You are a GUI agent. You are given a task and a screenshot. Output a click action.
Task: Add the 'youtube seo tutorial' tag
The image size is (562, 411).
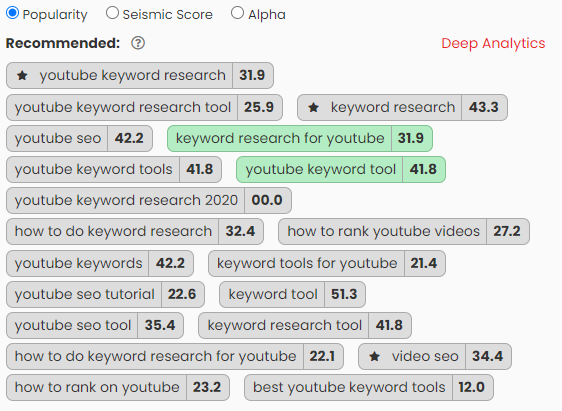[105, 295]
